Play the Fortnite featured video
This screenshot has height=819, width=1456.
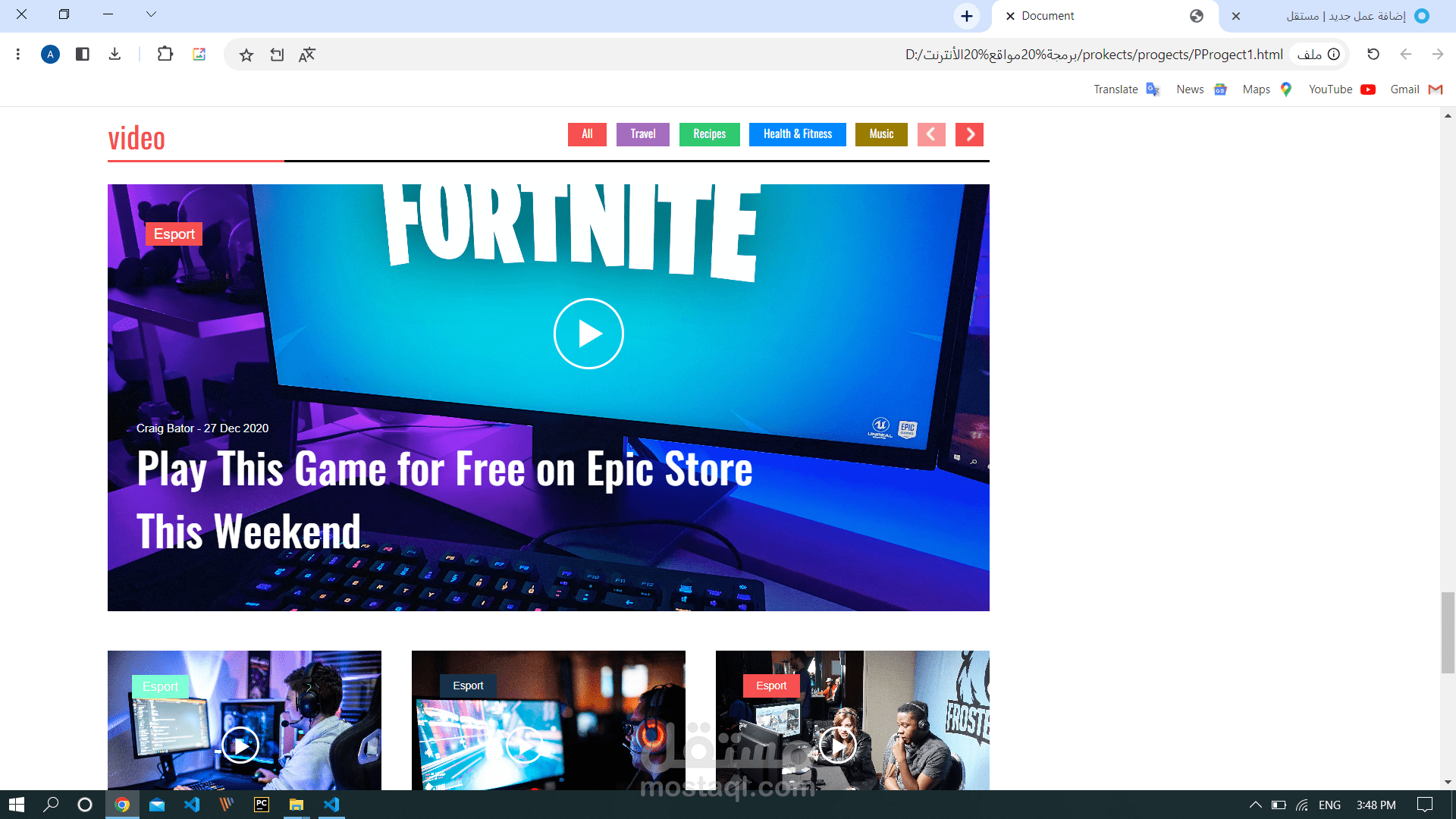coord(588,334)
